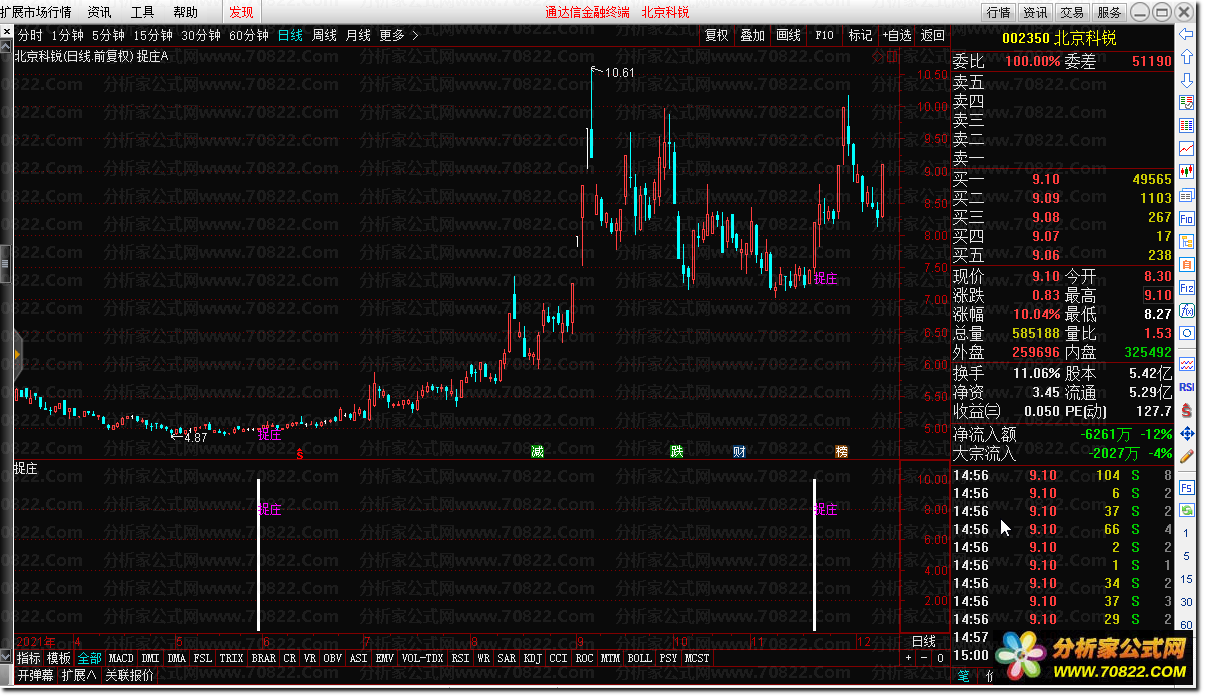Select the KDJ indicator tab
This screenshot has height=696, width=1205.
532,658
